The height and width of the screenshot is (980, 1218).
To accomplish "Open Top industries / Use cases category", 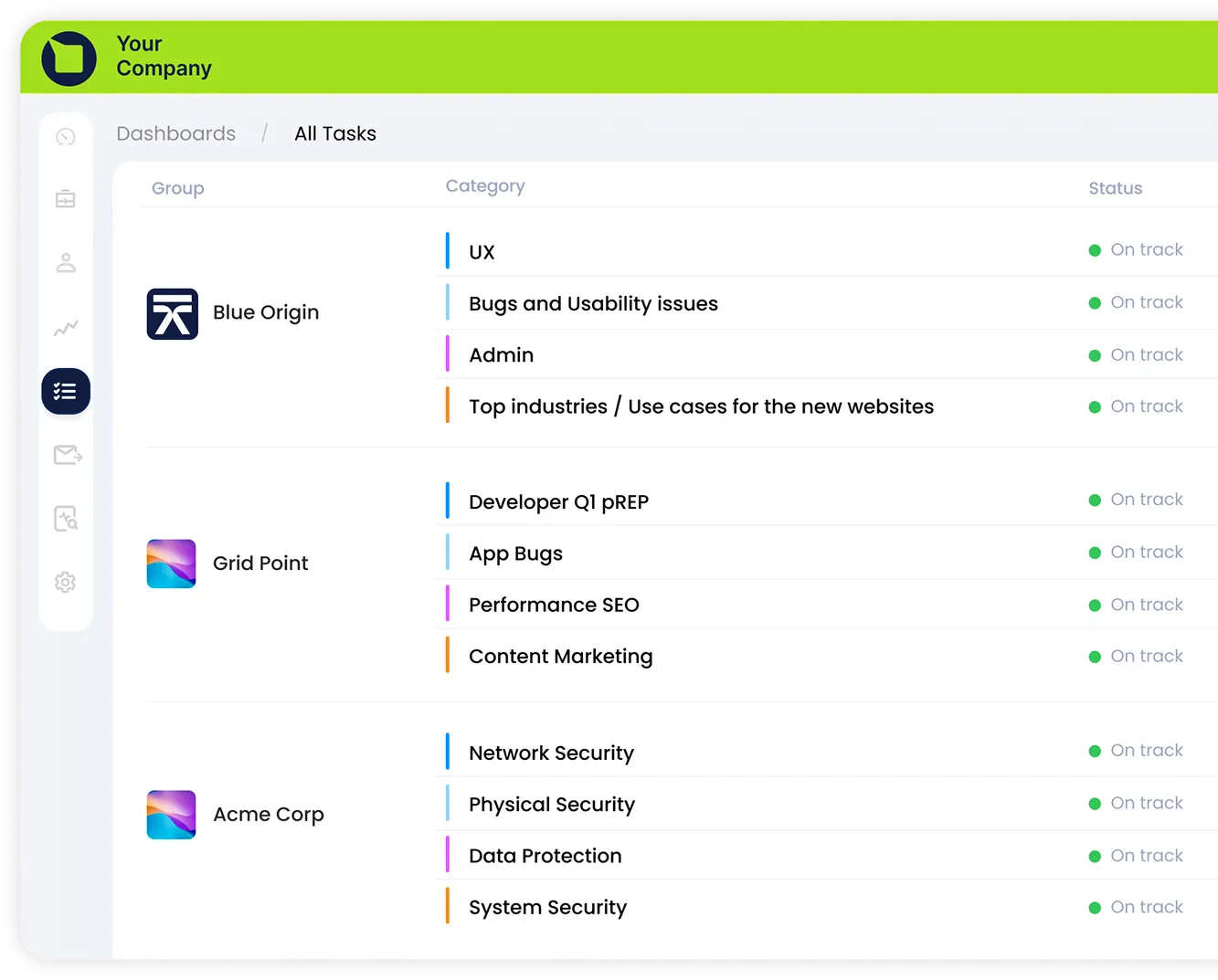I will click(x=701, y=406).
